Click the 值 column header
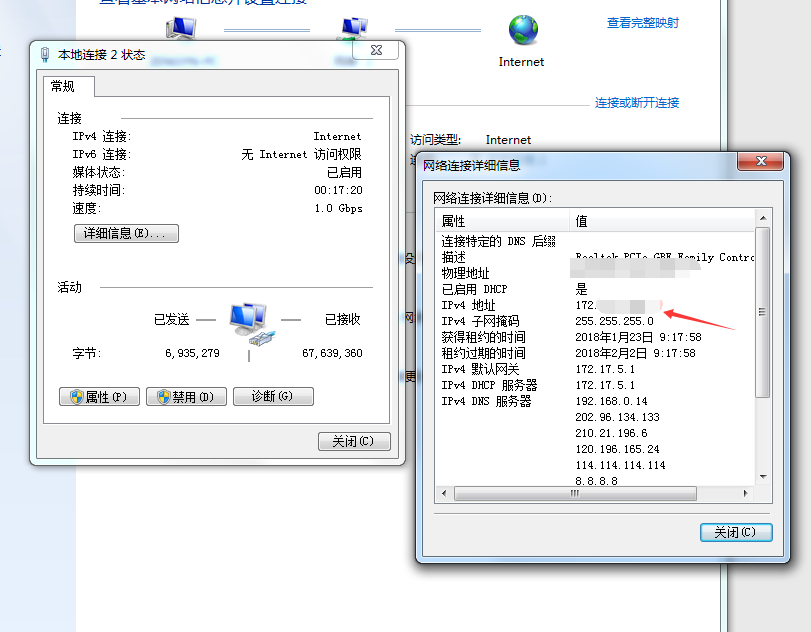 (x=663, y=221)
